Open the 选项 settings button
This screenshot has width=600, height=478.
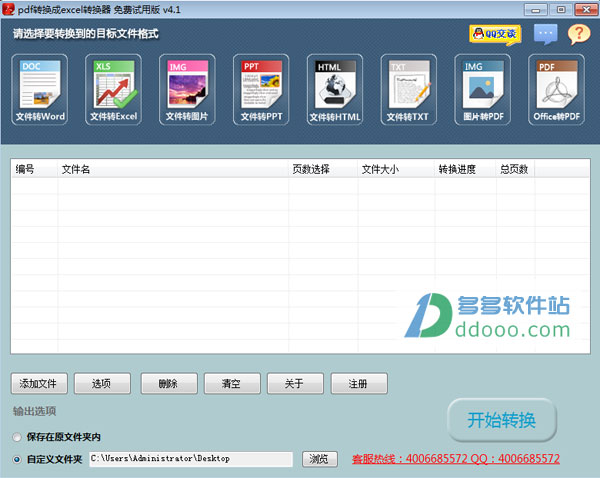point(102,383)
